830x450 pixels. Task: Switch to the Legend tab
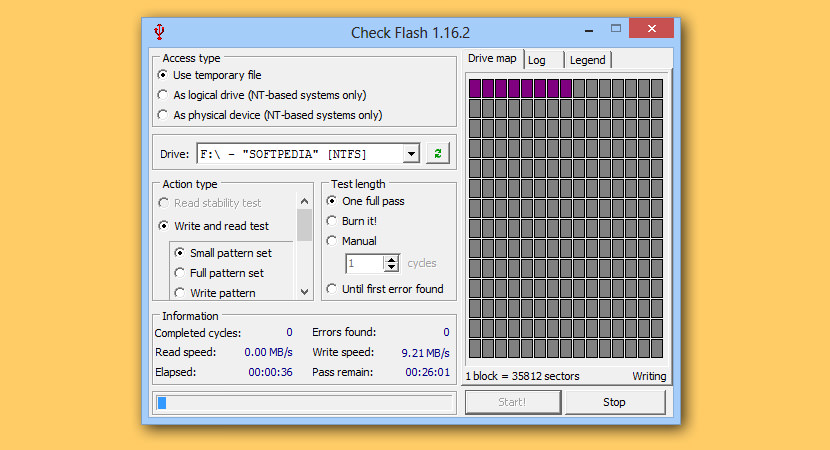(588, 60)
